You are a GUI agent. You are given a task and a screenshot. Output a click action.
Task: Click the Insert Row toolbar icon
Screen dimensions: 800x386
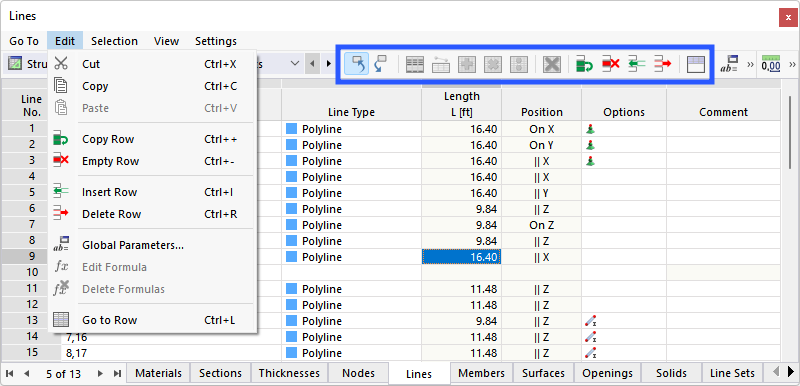click(x=636, y=64)
